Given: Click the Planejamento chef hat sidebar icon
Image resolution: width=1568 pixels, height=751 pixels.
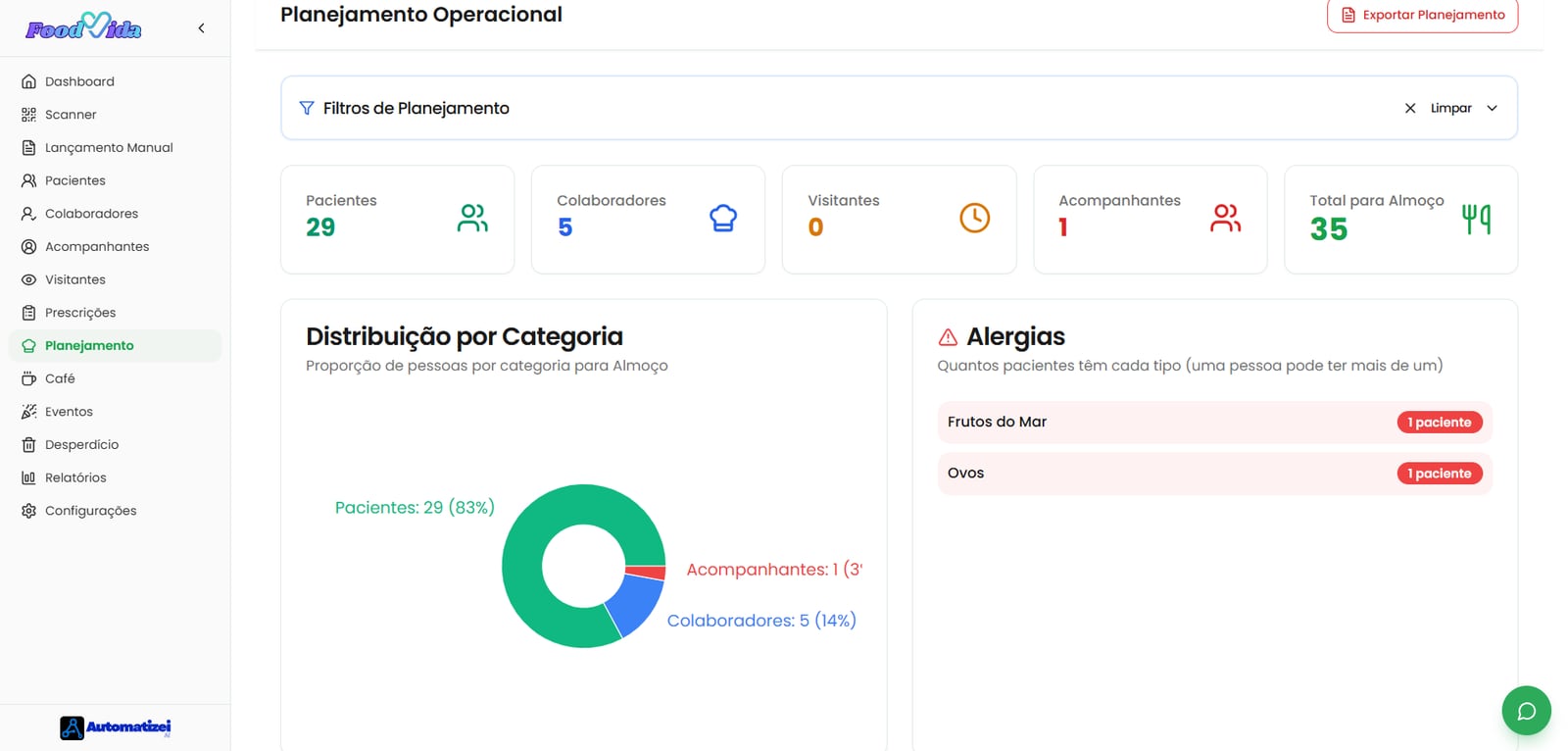Looking at the screenshot, I should (28, 346).
